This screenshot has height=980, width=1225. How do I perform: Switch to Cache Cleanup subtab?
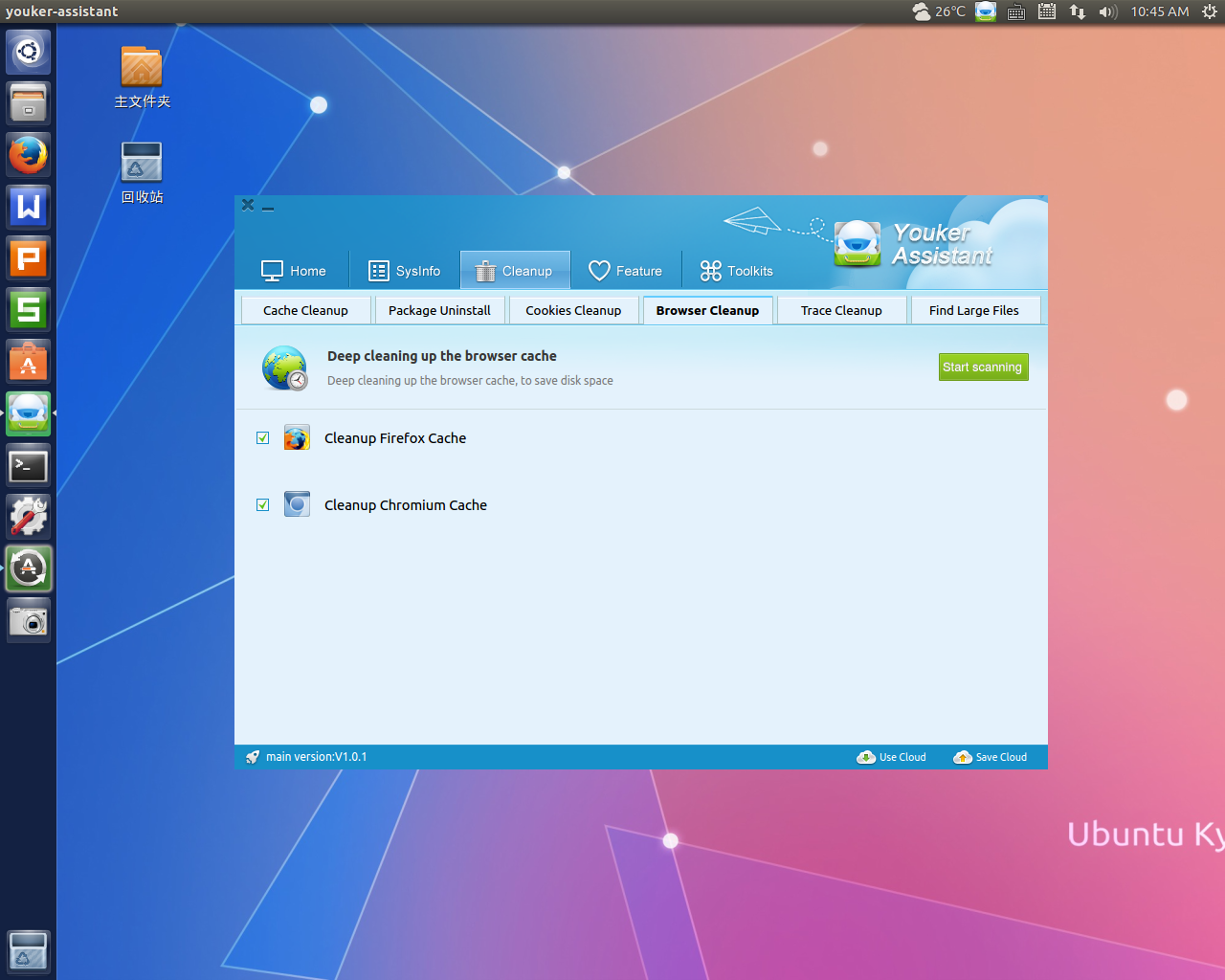(x=305, y=310)
